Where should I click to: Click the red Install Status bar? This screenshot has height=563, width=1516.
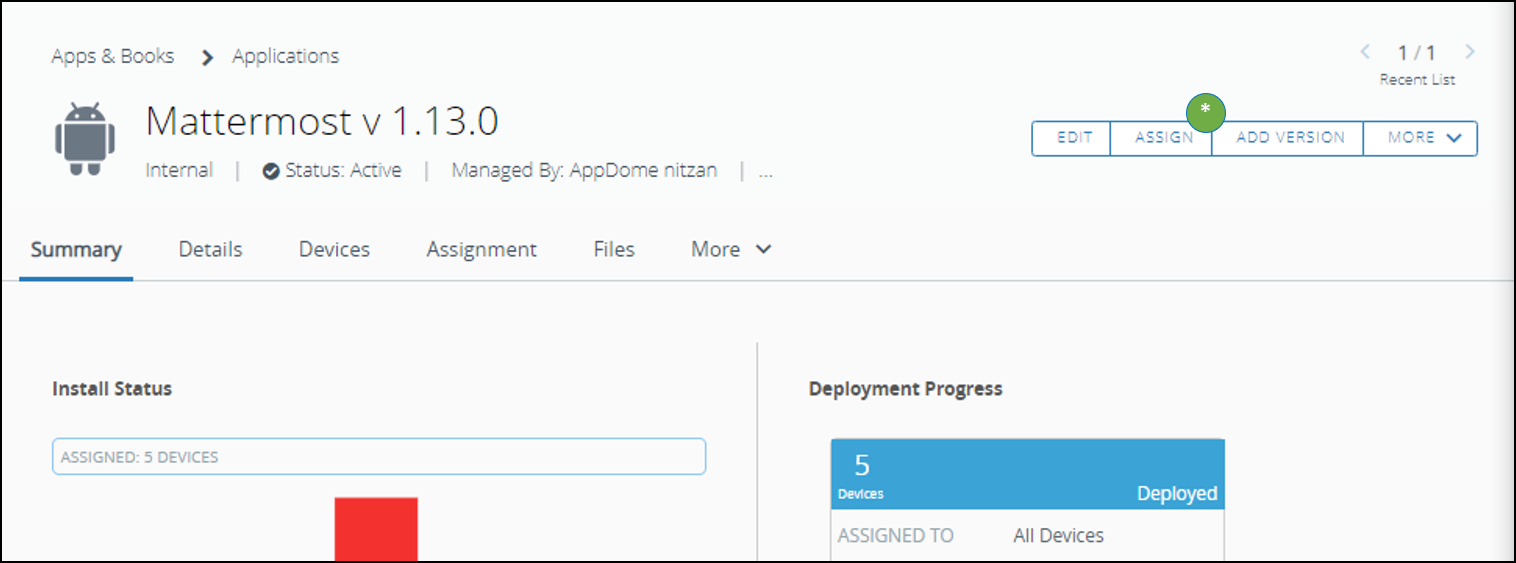[x=376, y=528]
